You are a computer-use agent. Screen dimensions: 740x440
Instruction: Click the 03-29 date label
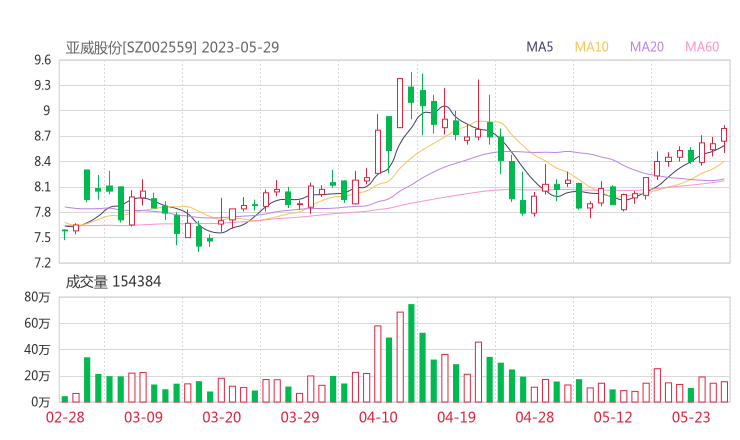coord(300,417)
